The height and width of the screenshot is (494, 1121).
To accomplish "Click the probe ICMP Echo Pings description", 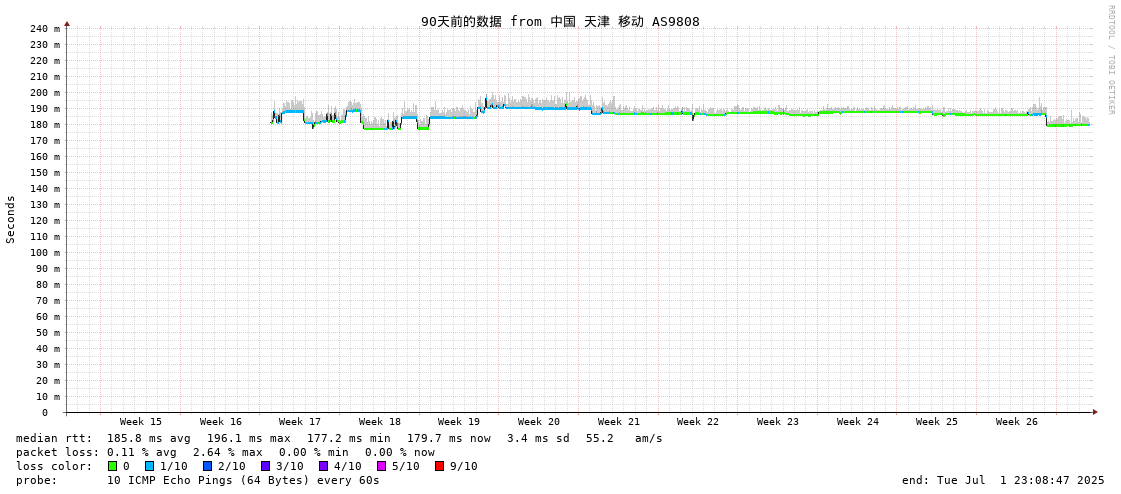I will coord(243,480).
